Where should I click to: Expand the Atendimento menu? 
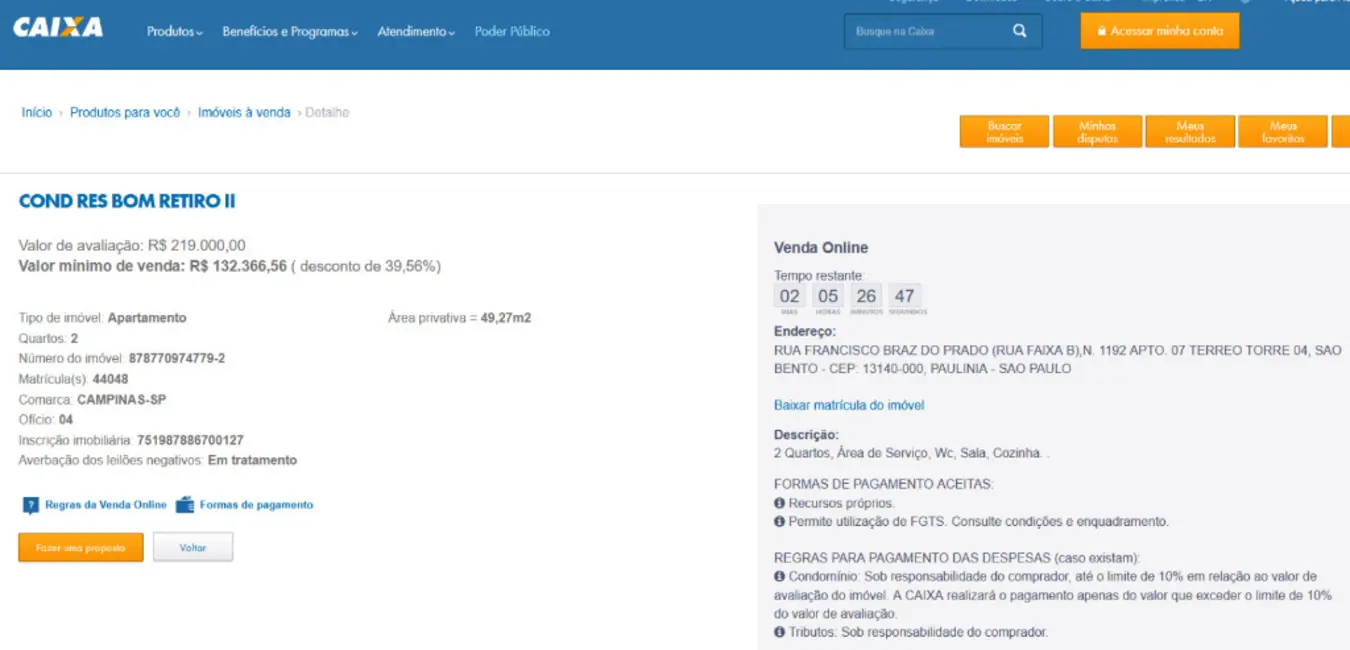click(x=415, y=32)
